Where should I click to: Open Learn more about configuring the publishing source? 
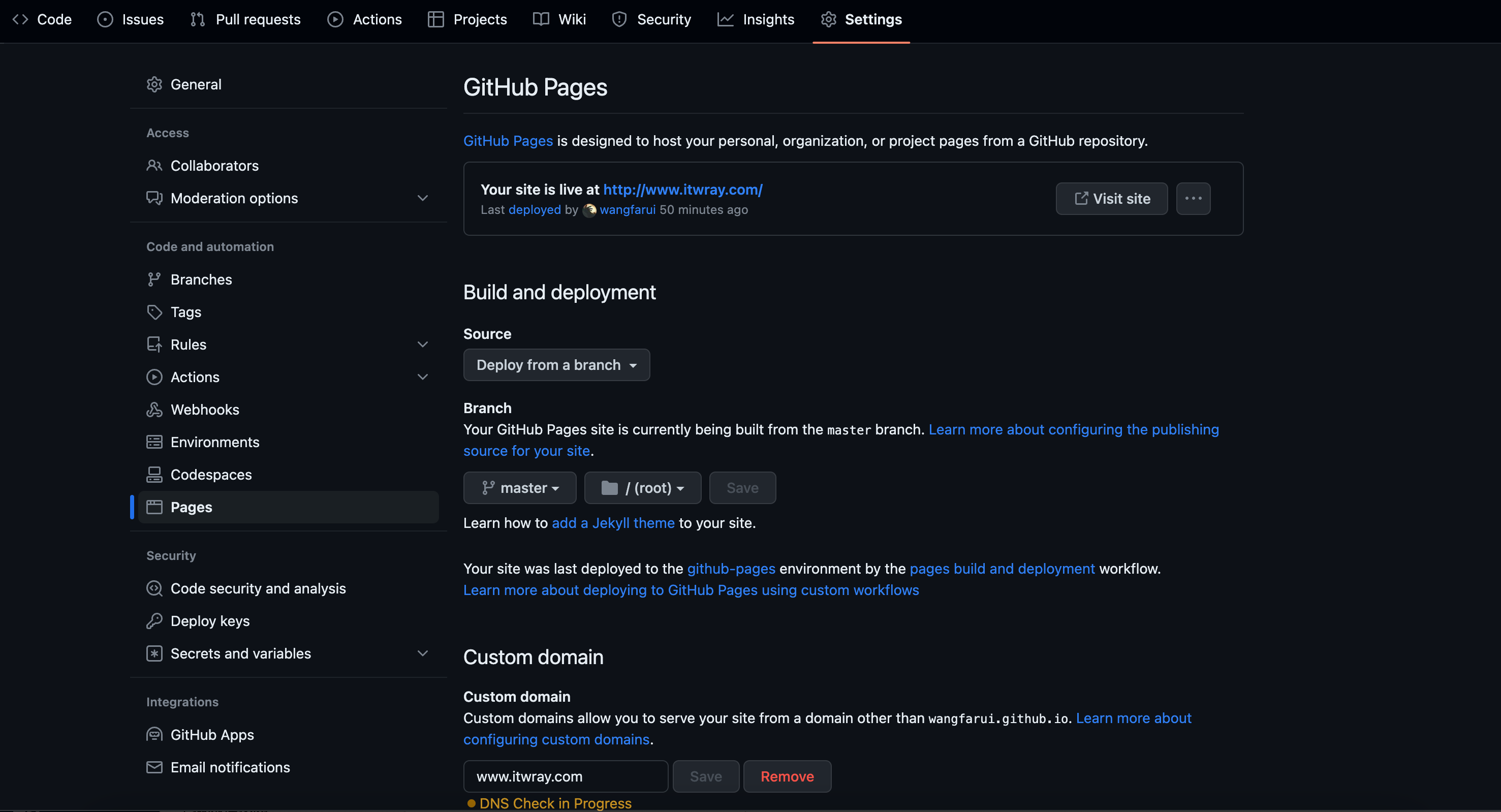[x=1073, y=429]
